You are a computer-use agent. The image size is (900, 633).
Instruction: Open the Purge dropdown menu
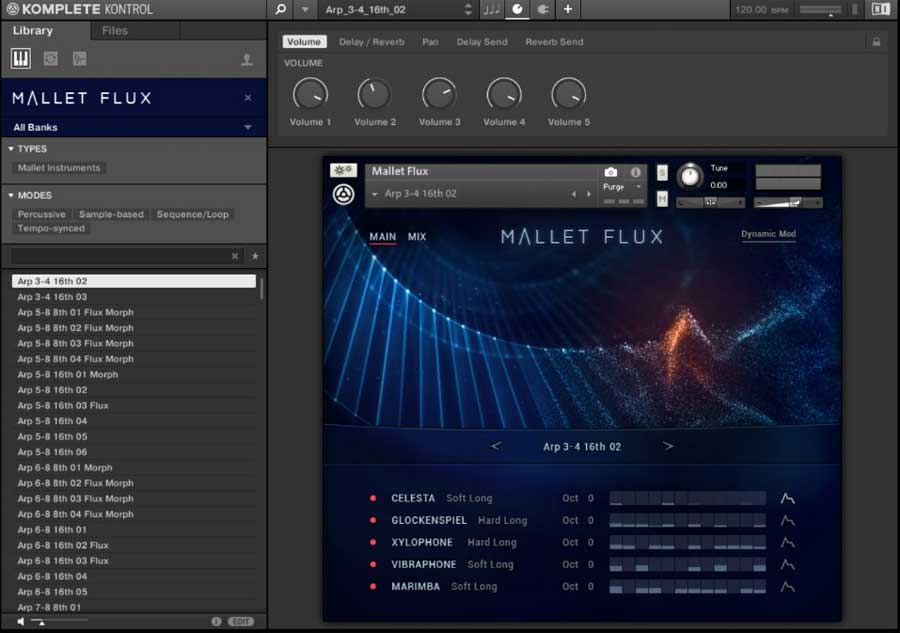point(622,187)
